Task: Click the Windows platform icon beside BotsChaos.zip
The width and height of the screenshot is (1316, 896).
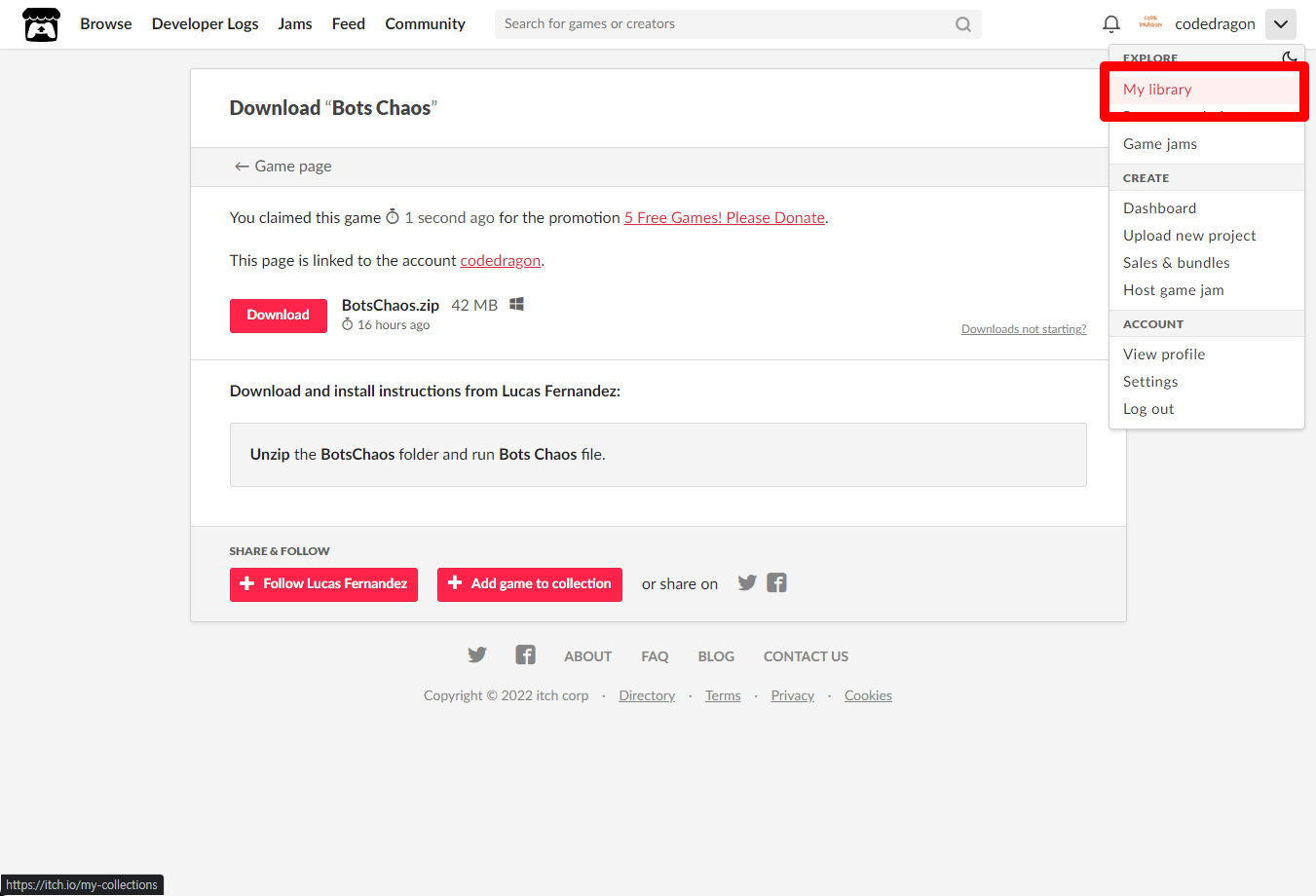Action: 517,304
